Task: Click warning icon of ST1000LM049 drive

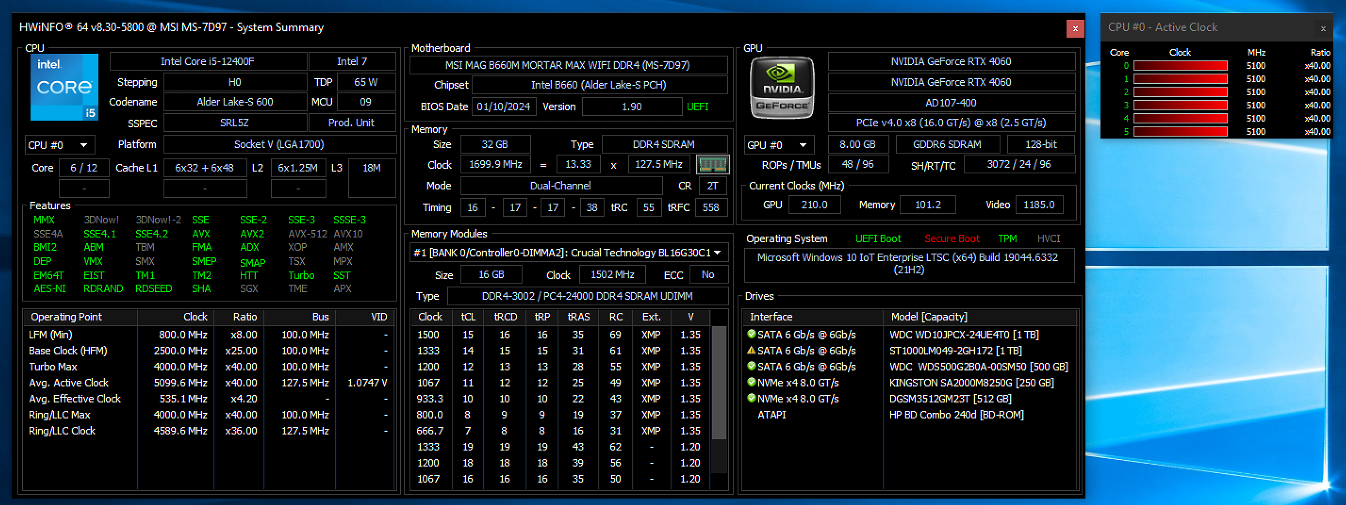Action: click(751, 350)
